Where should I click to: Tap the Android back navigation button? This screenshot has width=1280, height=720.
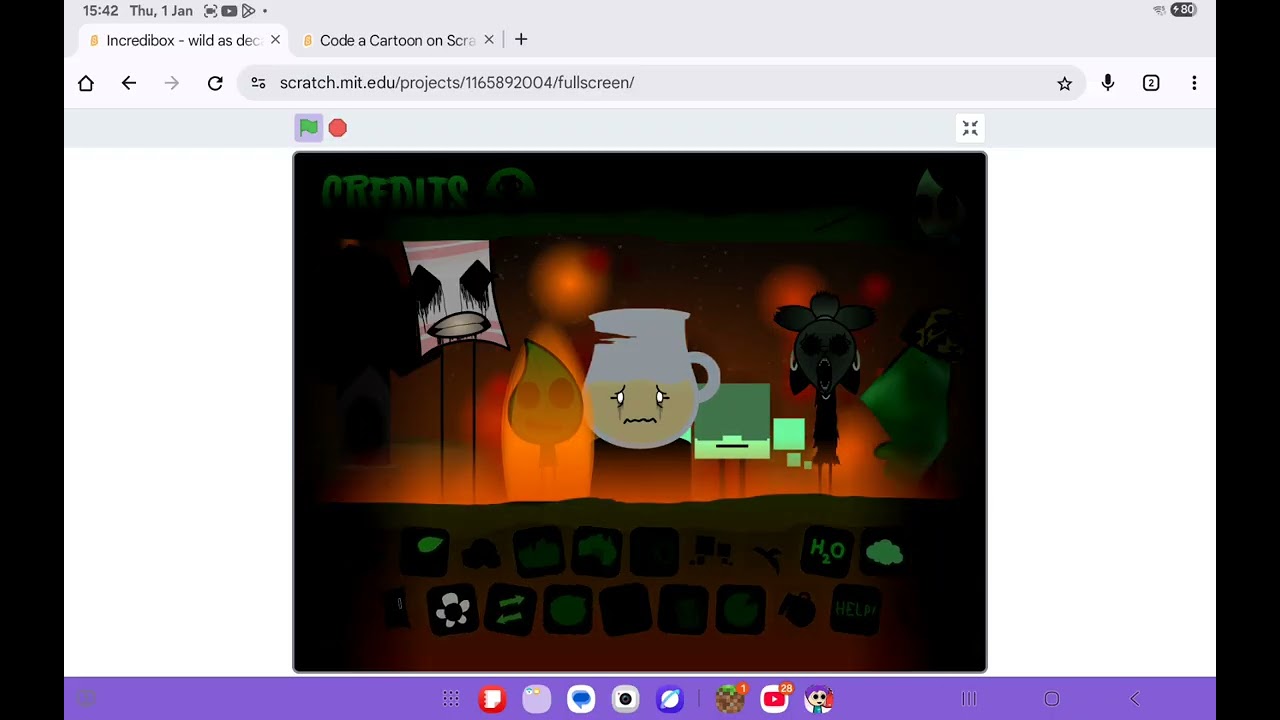[x=1135, y=699]
